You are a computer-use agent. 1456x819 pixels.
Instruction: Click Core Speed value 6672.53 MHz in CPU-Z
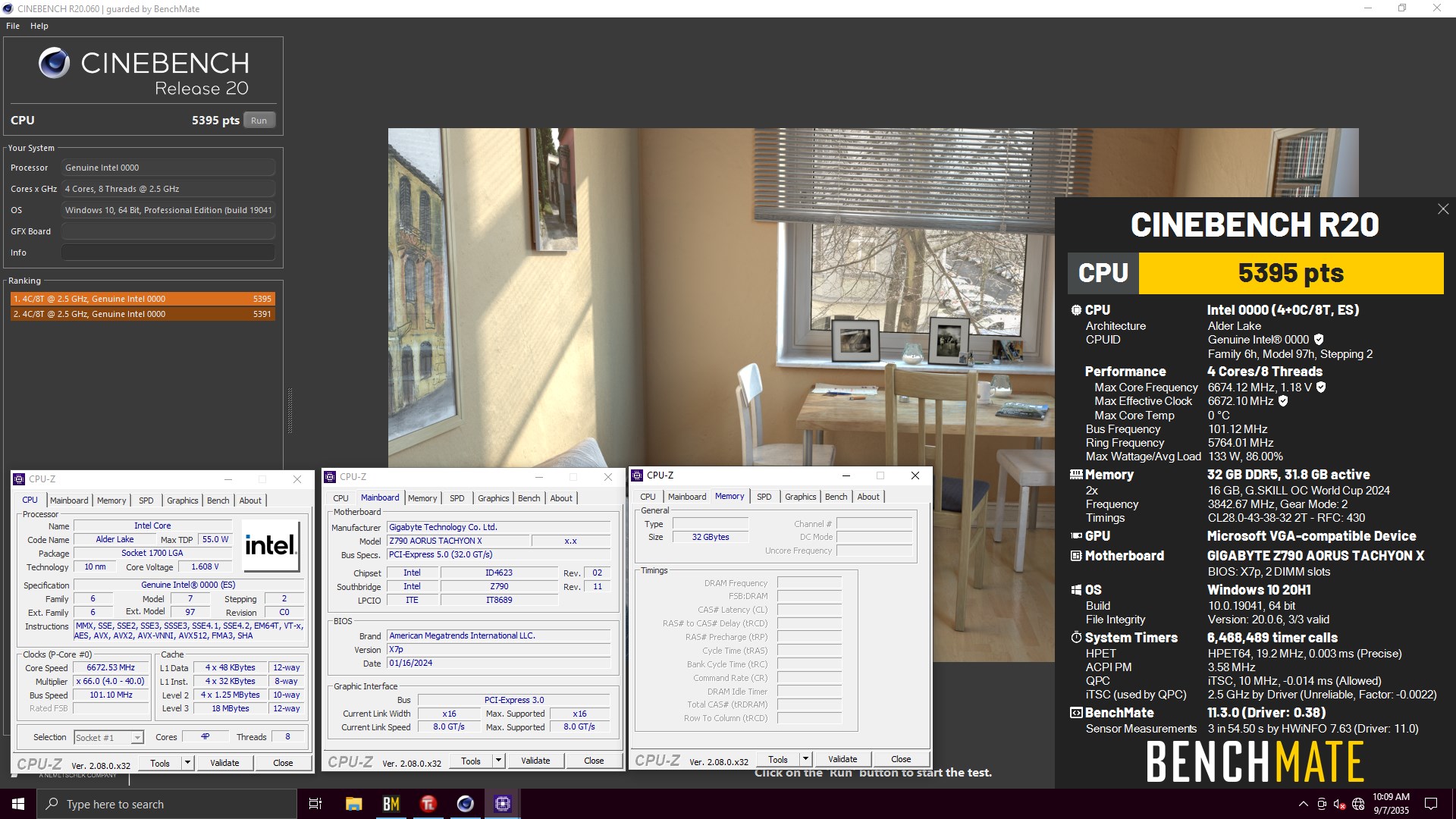pos(111,668)
